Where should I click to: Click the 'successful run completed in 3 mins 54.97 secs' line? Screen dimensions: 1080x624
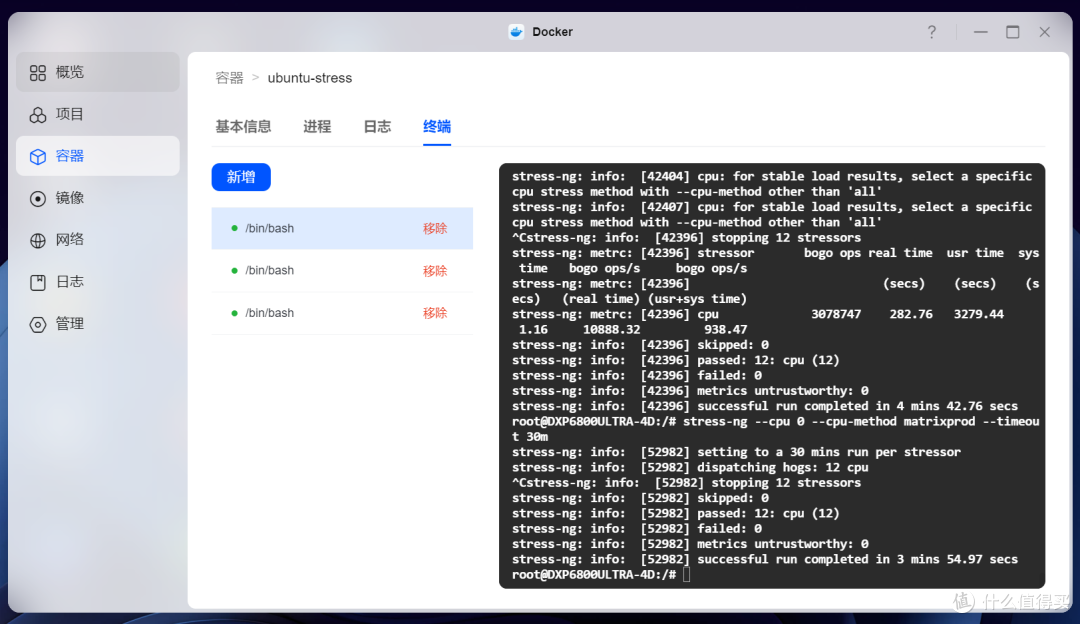[765, 559]
